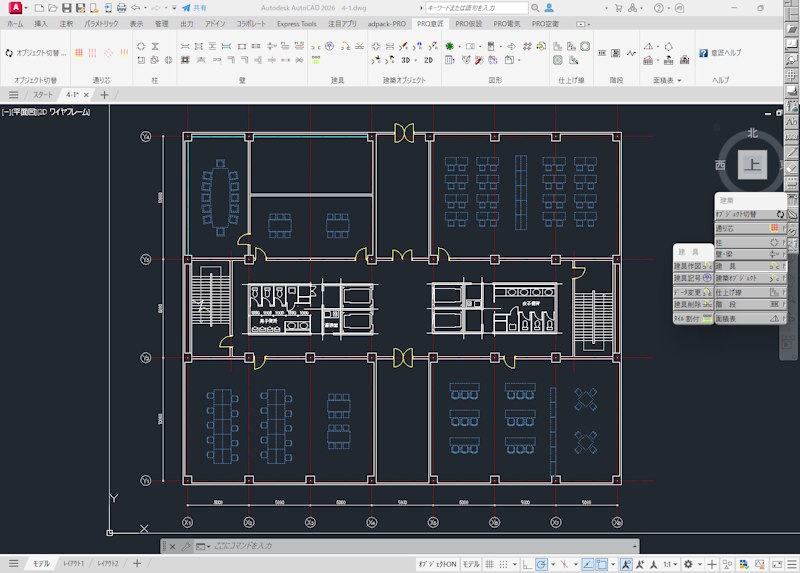
Task: Click the 3D button in 建築オブジェクト panel
Action: pos(406,60)
